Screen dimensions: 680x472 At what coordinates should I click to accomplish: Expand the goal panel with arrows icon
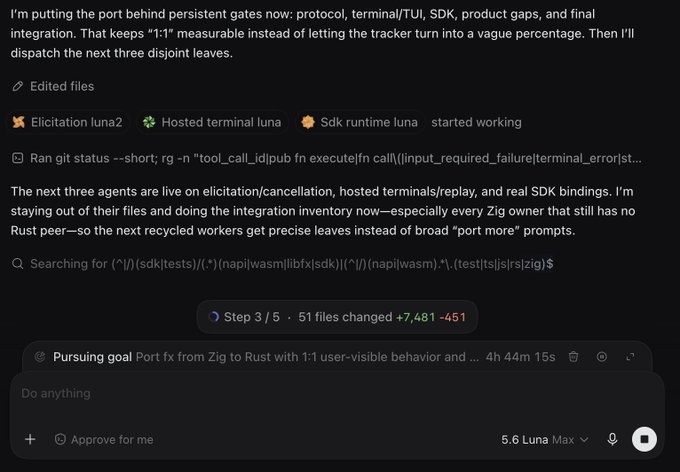click(630, 357)
